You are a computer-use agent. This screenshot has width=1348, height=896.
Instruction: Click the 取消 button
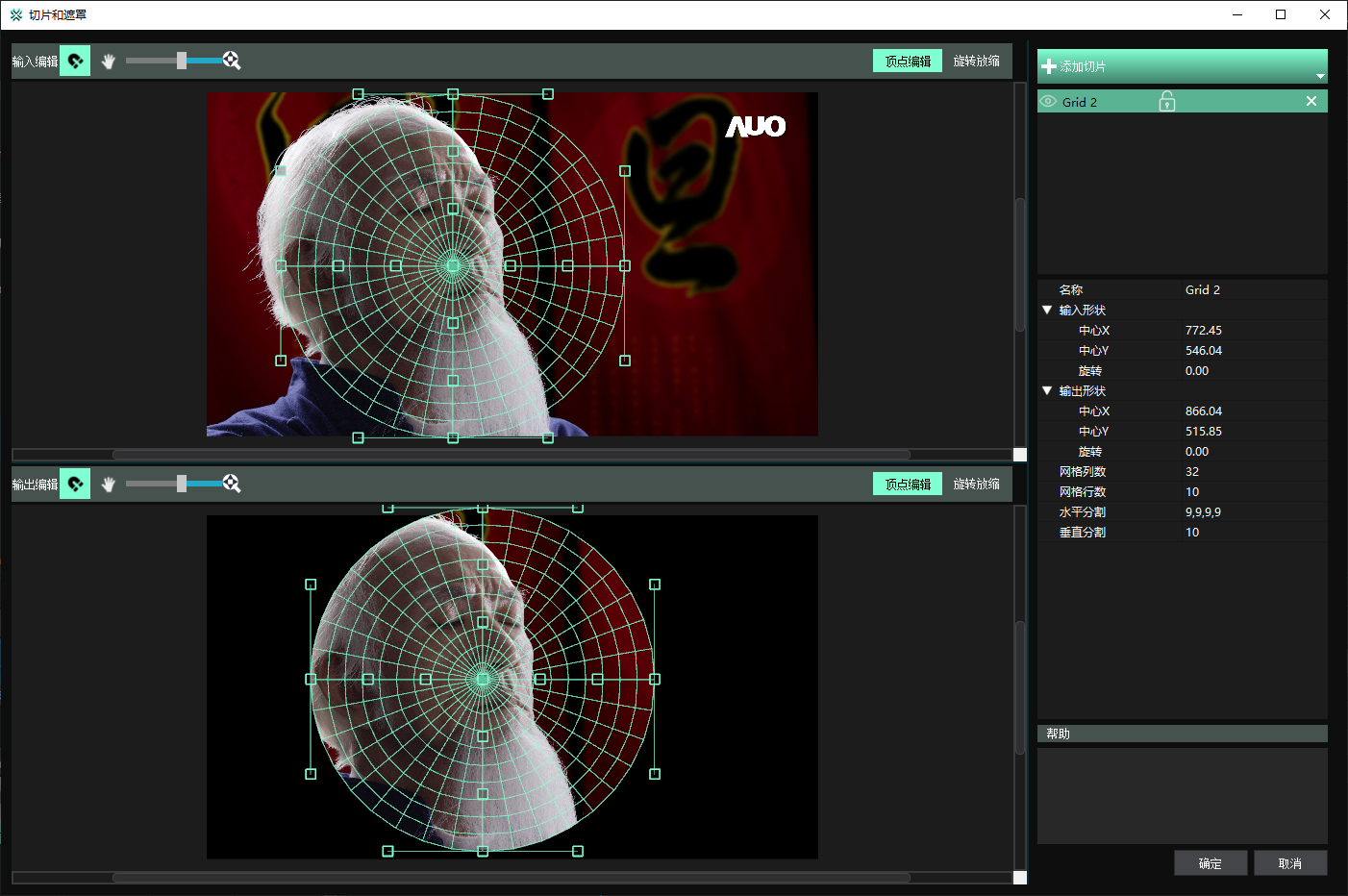tap(1289, 863)
